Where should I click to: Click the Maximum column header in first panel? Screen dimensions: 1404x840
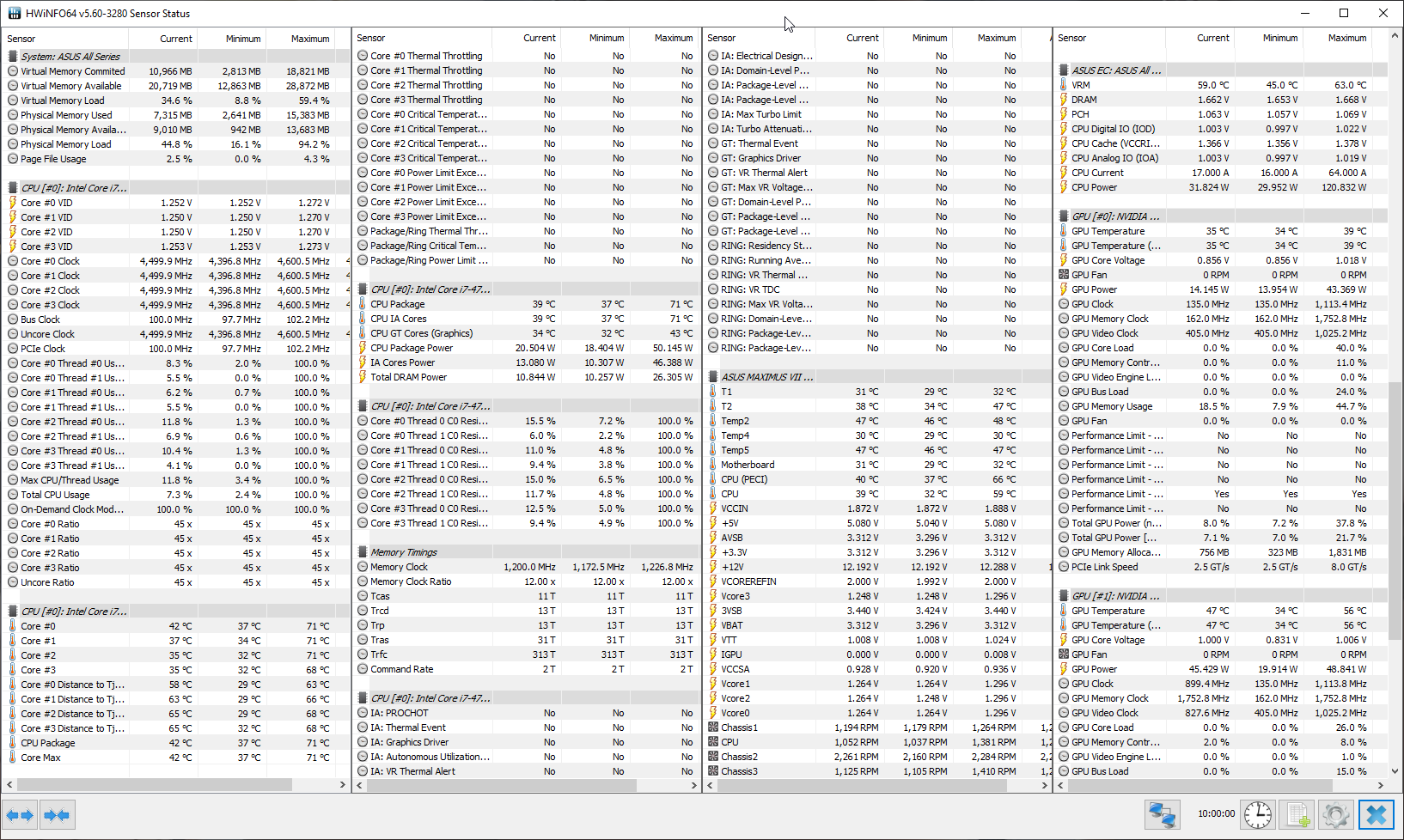pyautogui.click(x=309, y=39)
